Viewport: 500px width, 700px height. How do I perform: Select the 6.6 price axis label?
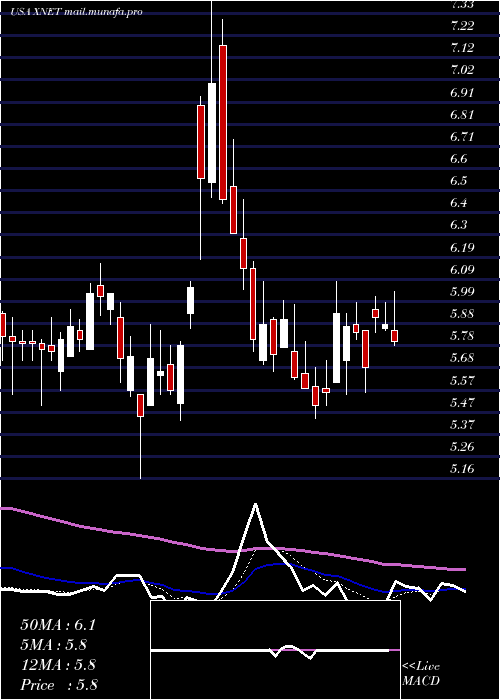point(460,159)
